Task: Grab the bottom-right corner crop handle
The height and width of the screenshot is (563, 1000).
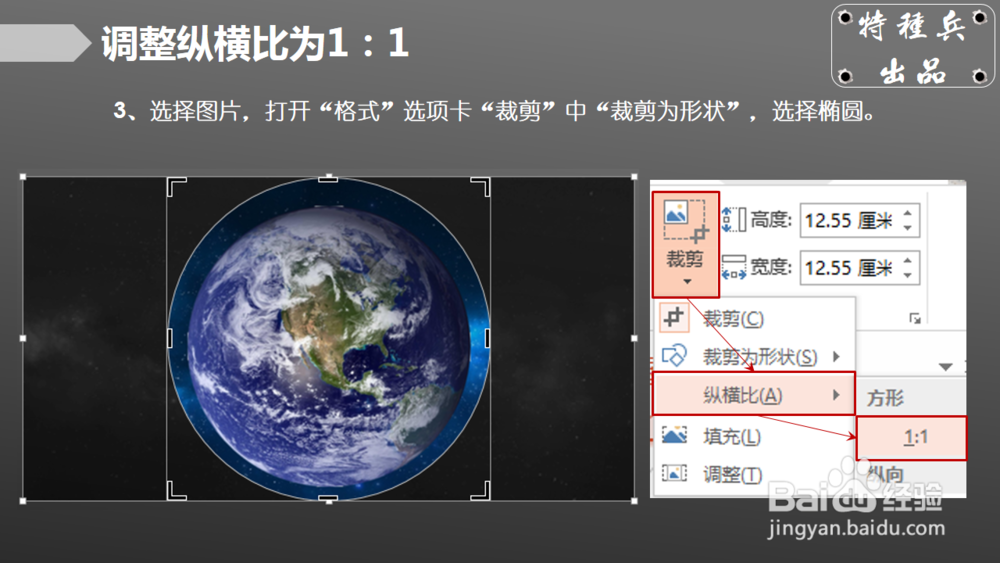Action: pos(482,491)
